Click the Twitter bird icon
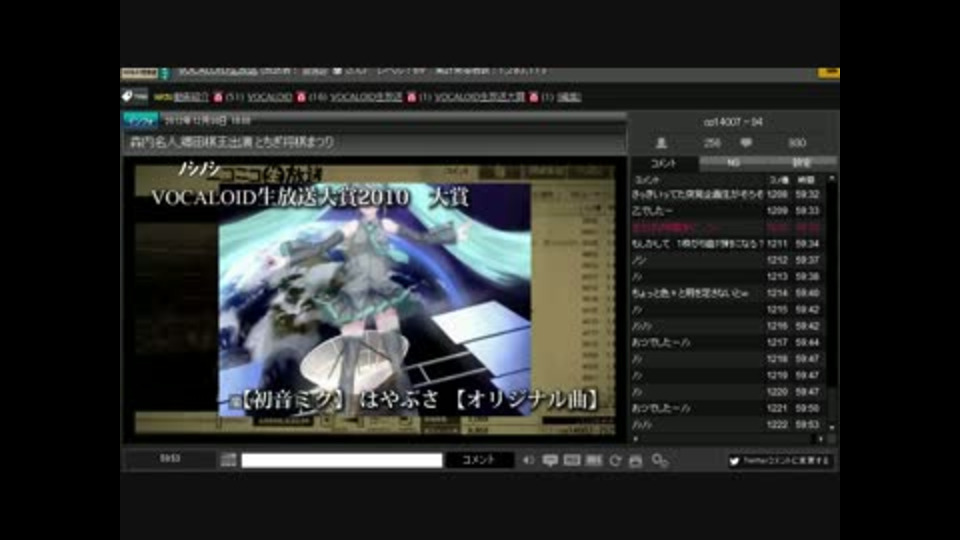The width and height of the screenshot is (960, 540). tap(734, 461)
